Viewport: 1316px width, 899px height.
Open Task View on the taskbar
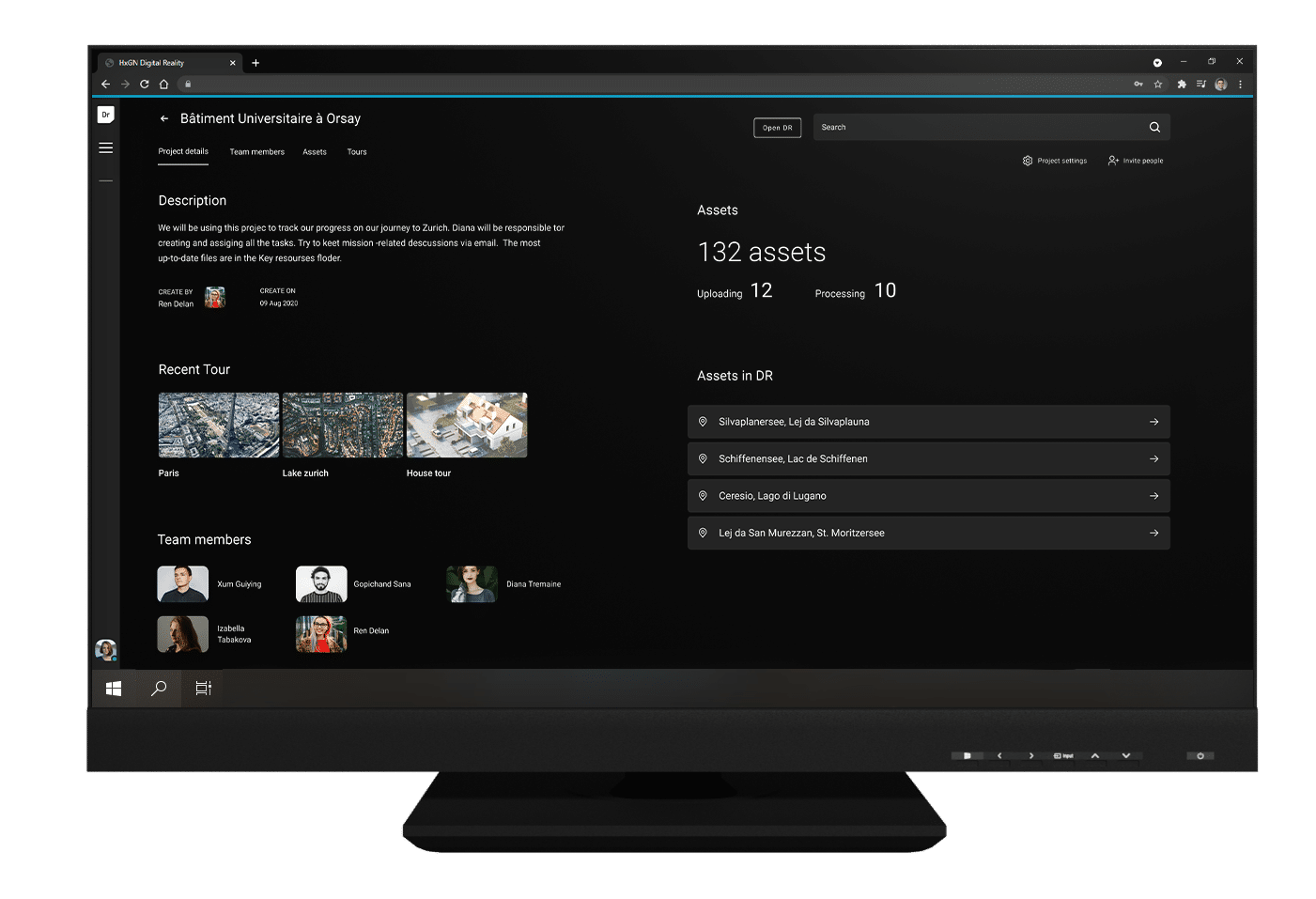point(203,689)
